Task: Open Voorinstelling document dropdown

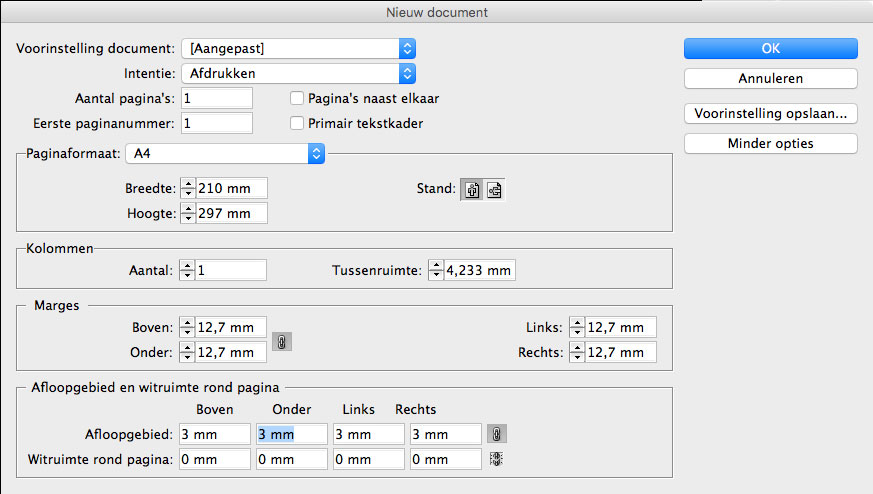Action: click(298, 48)
